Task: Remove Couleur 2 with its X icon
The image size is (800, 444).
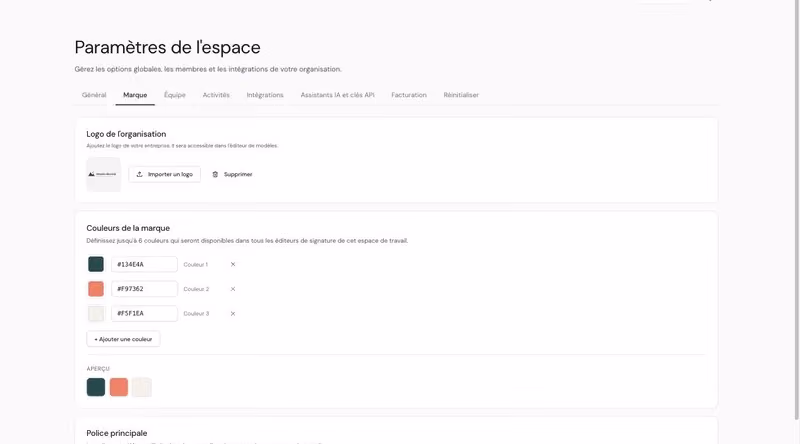Action: pos(233,289)
